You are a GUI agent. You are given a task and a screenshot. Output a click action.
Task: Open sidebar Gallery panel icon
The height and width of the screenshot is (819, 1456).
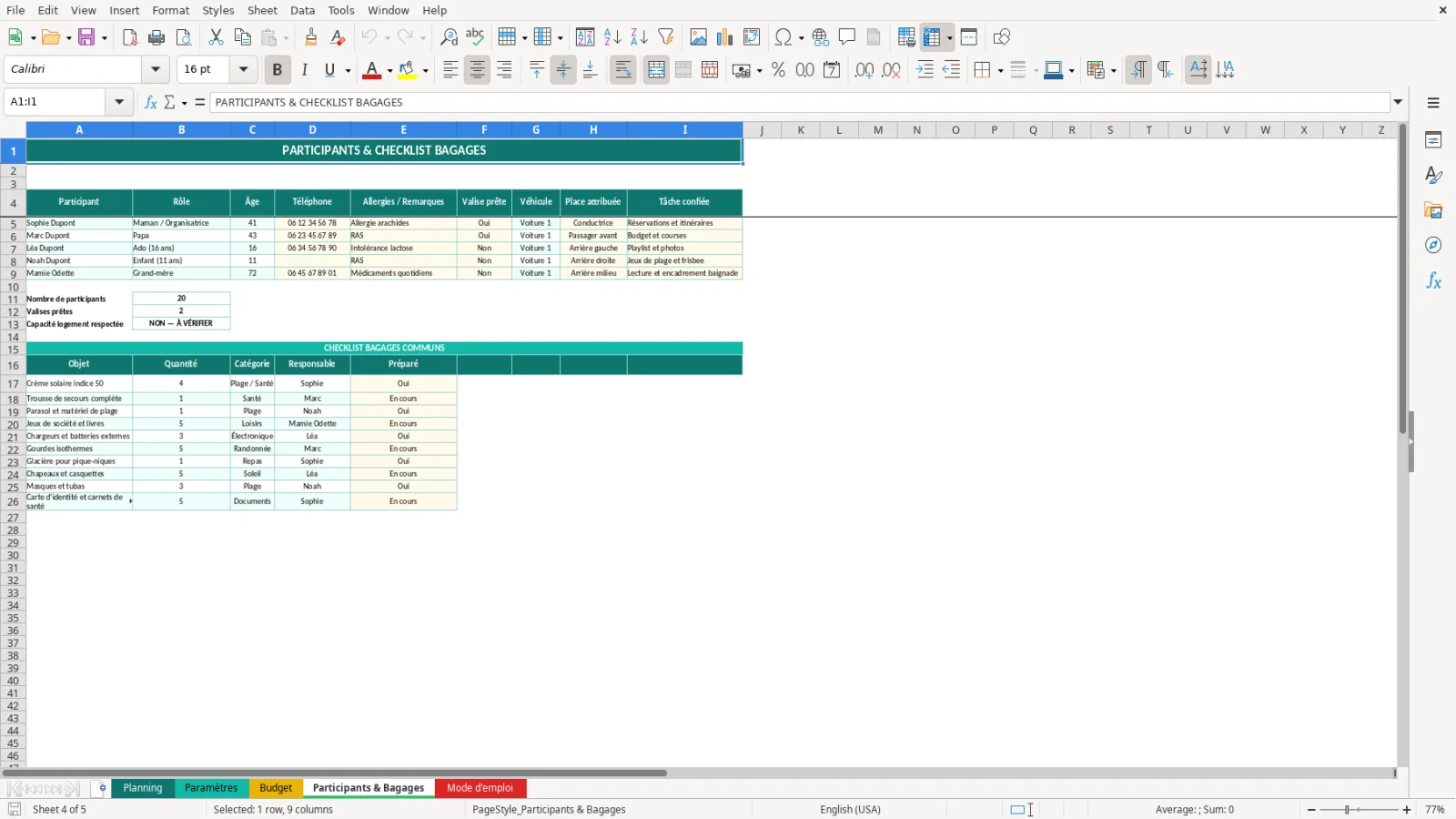pos(1433,210)
